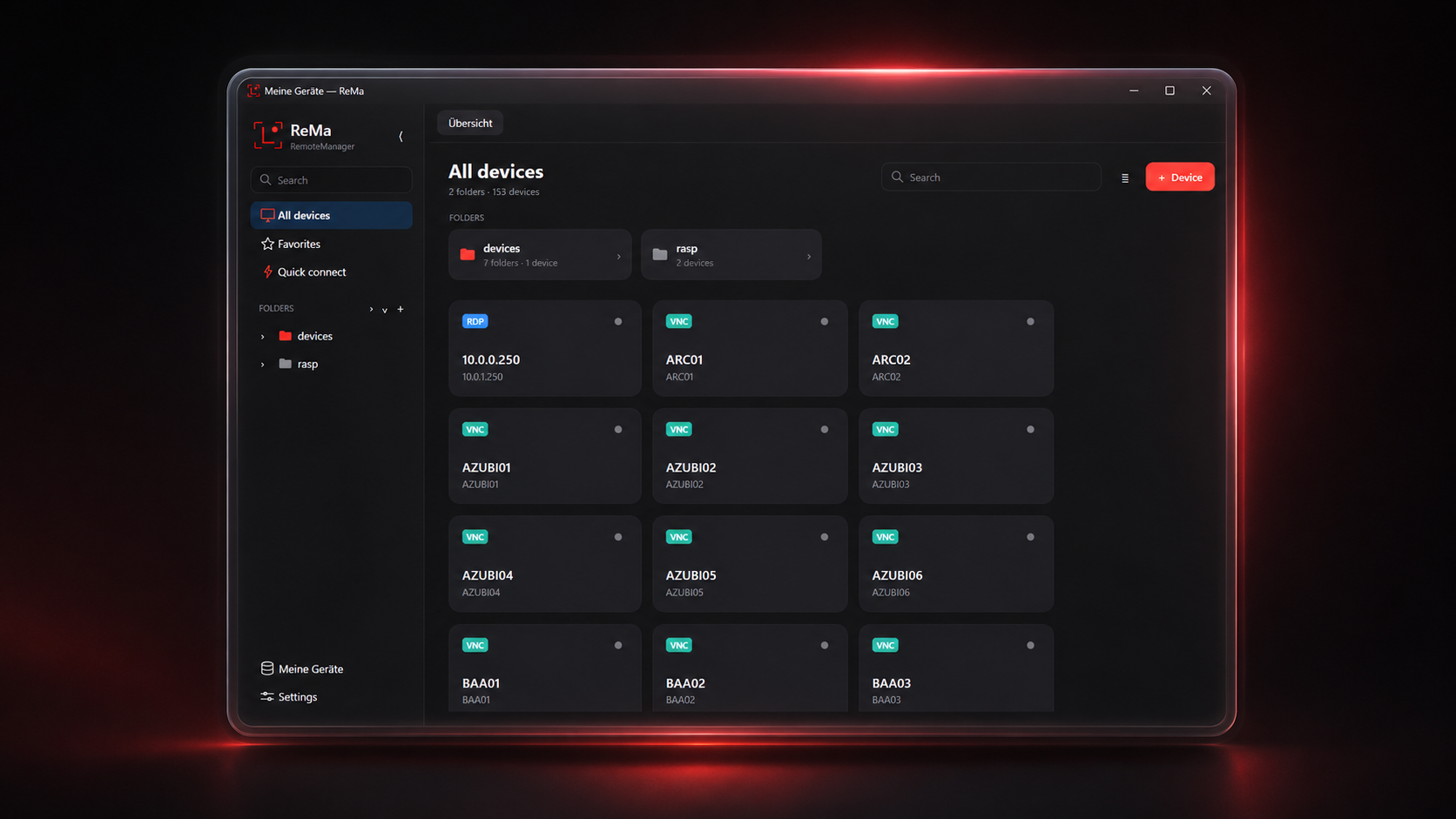
Task: Click the red devices folder tree icon
Action: pos(285,336)
